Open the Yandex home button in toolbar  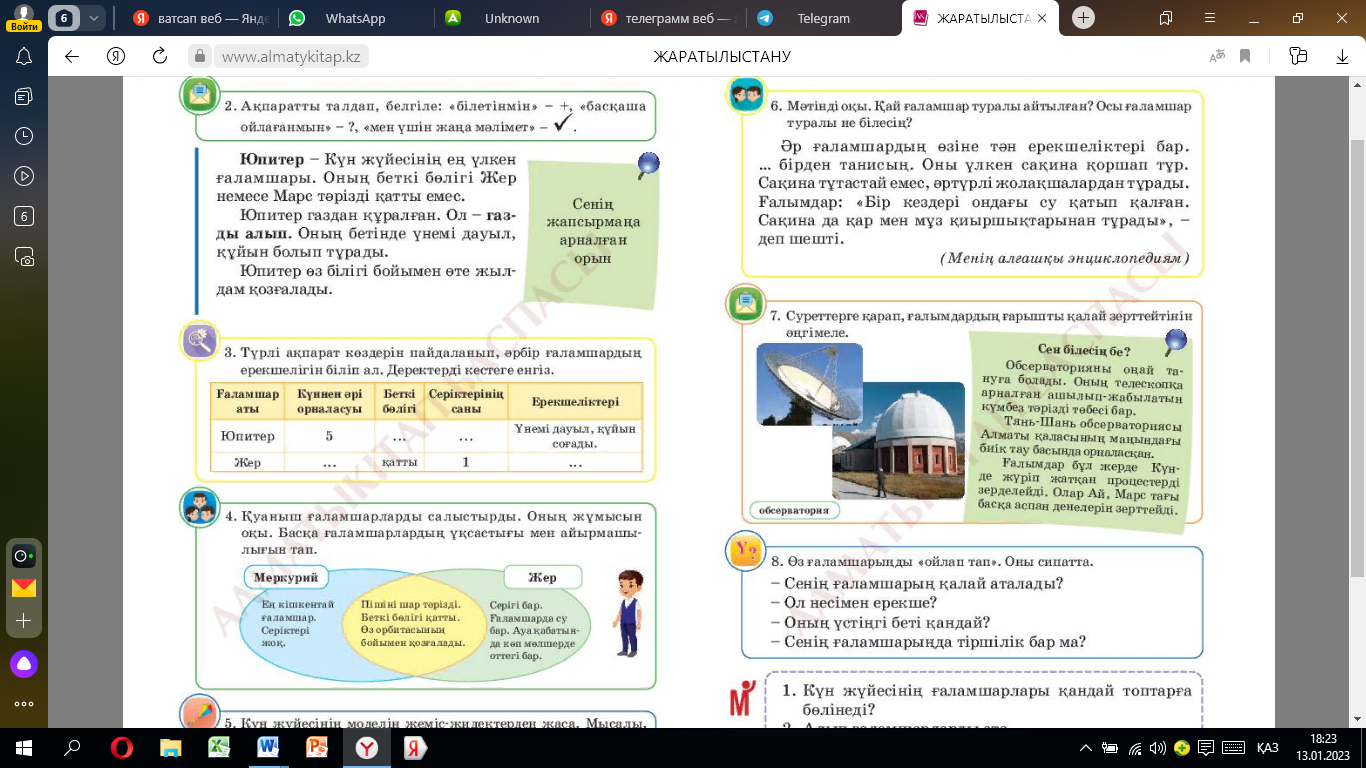116,56
